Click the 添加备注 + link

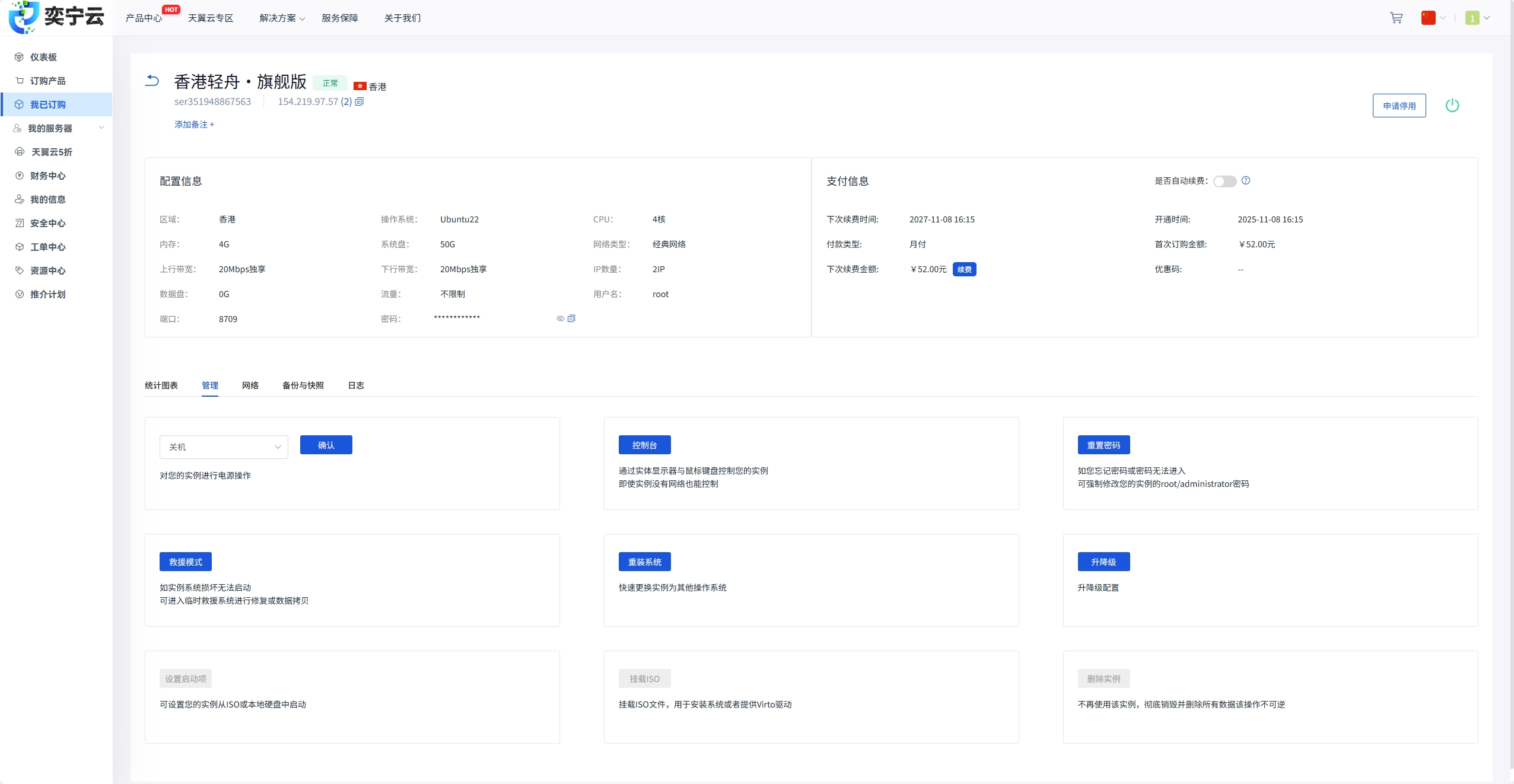(194, 124)
